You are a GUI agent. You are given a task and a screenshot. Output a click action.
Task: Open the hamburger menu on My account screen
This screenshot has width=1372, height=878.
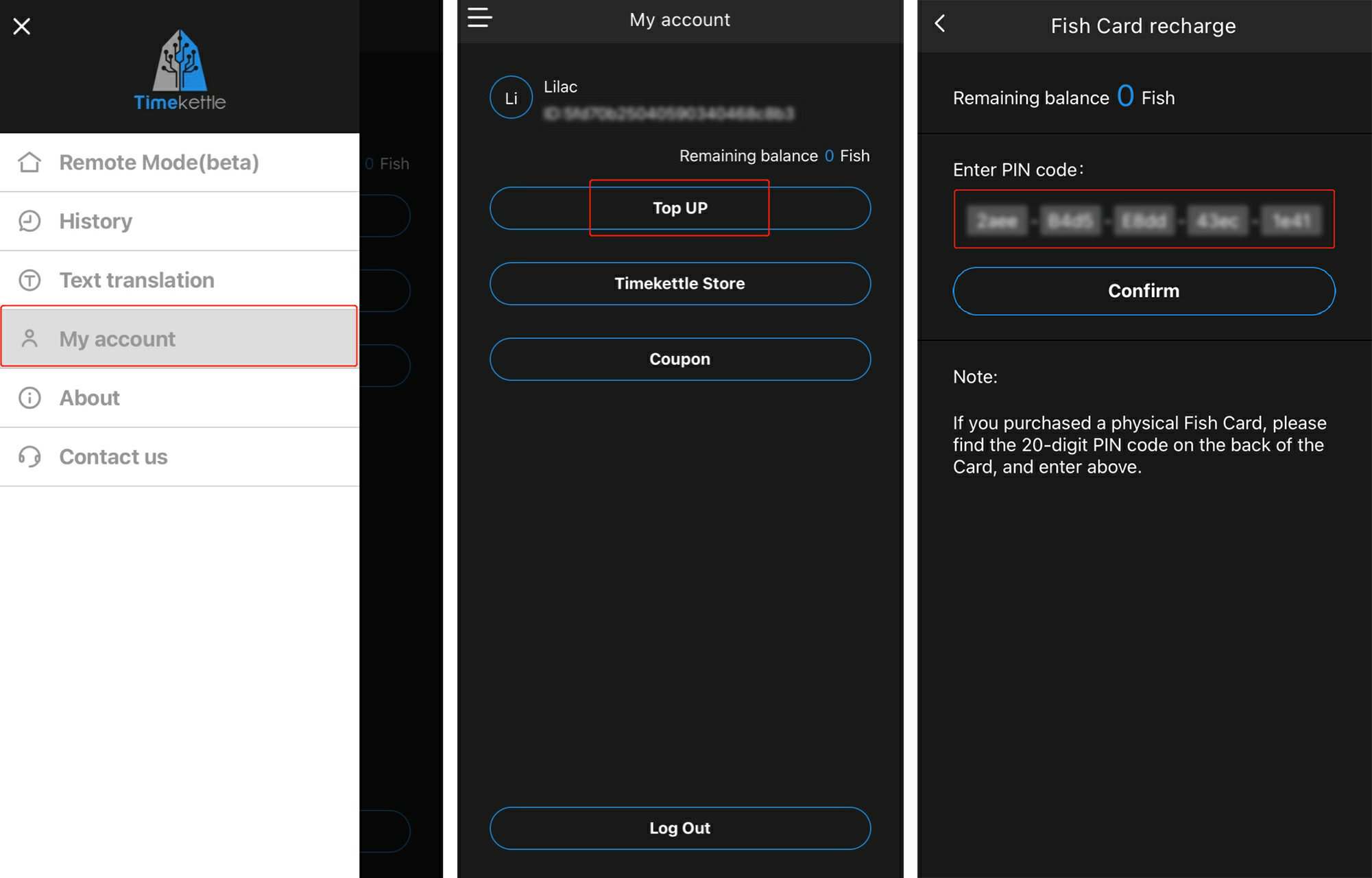click(480, 17)
